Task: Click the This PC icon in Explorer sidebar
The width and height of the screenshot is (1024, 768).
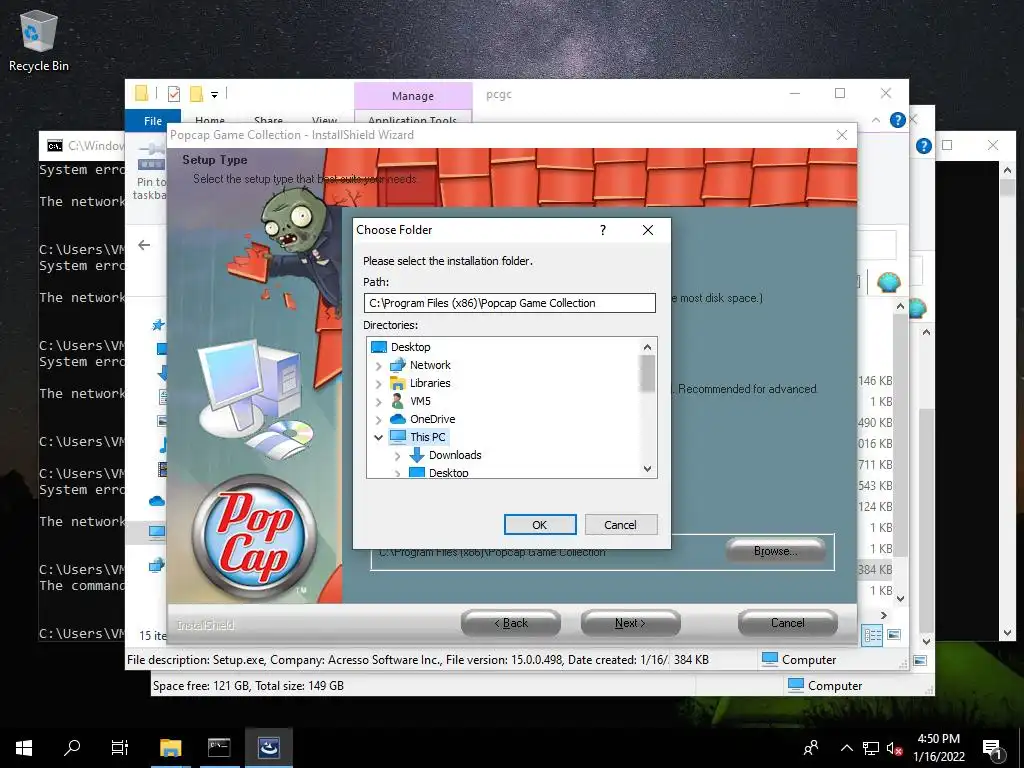Action: pyautogui.click(x=157, y=532)
